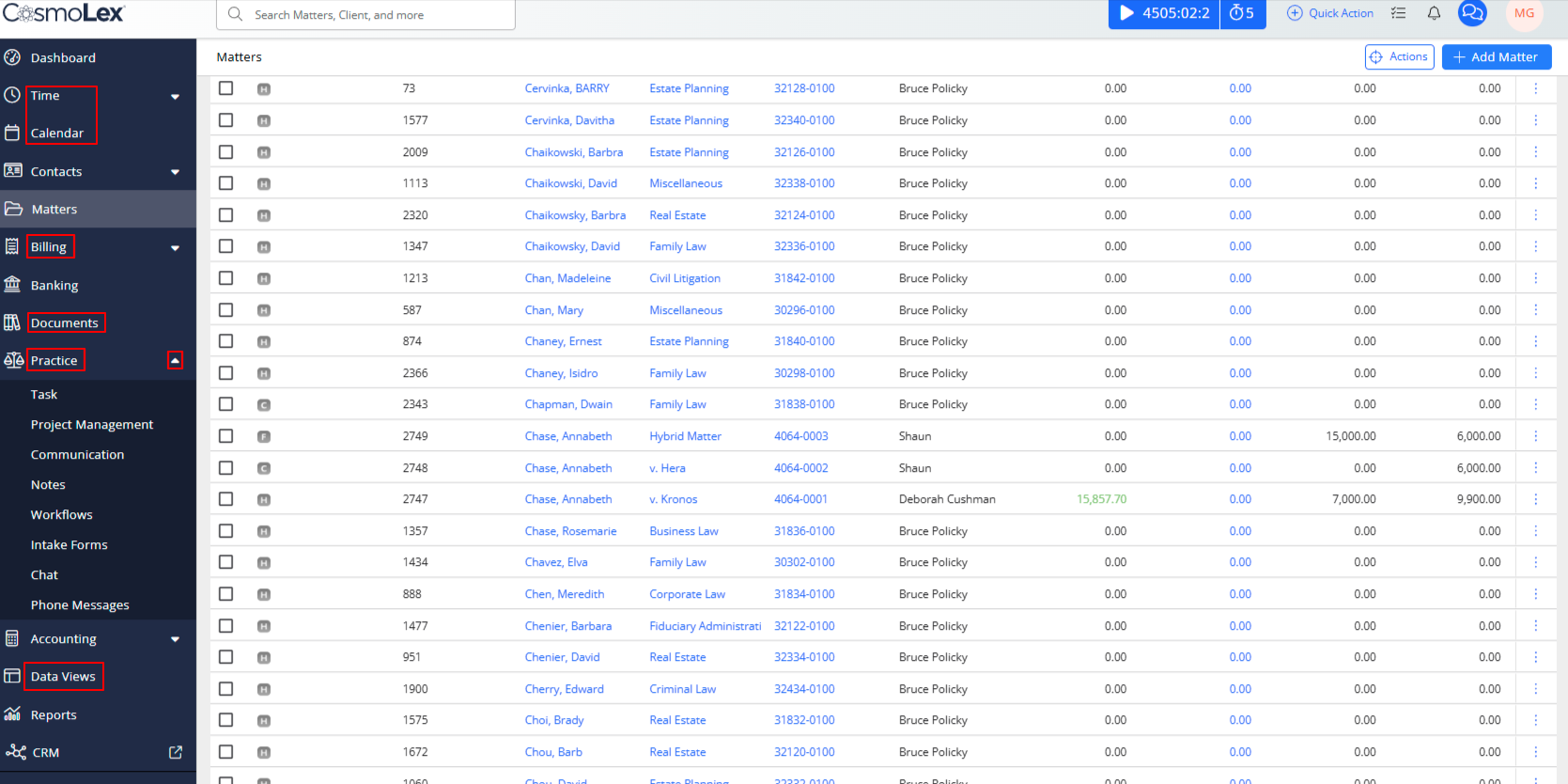
Task: Select checkbox for Chaikowski, Barbra row
Action: (225, 151)
